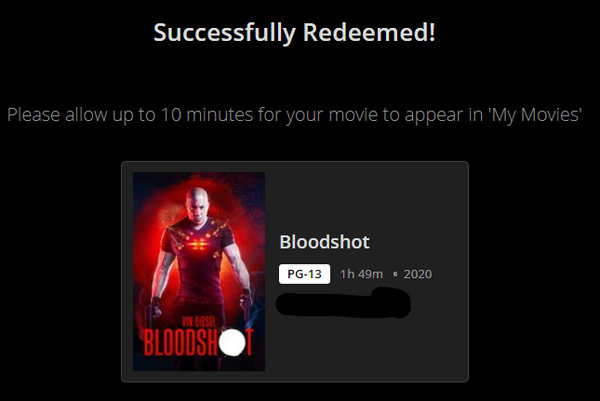Click the red BLOODSHOT lettering on the poster
This screenshot has width=600, height=401.
pyautogui.click(x=198, y=342)
